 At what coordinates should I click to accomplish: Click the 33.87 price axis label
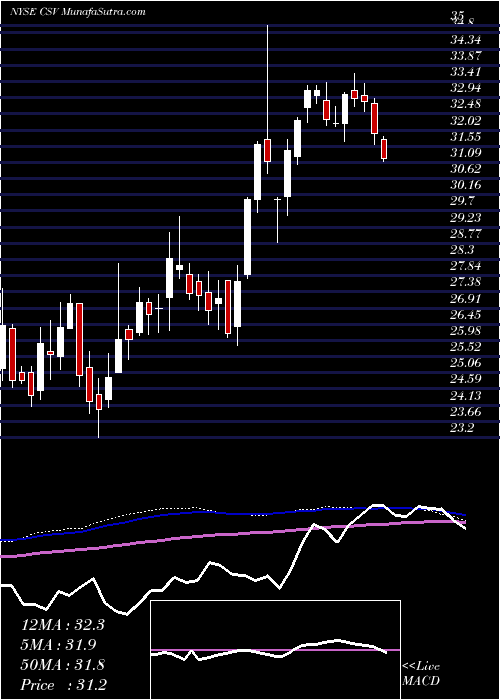(465, 56)
